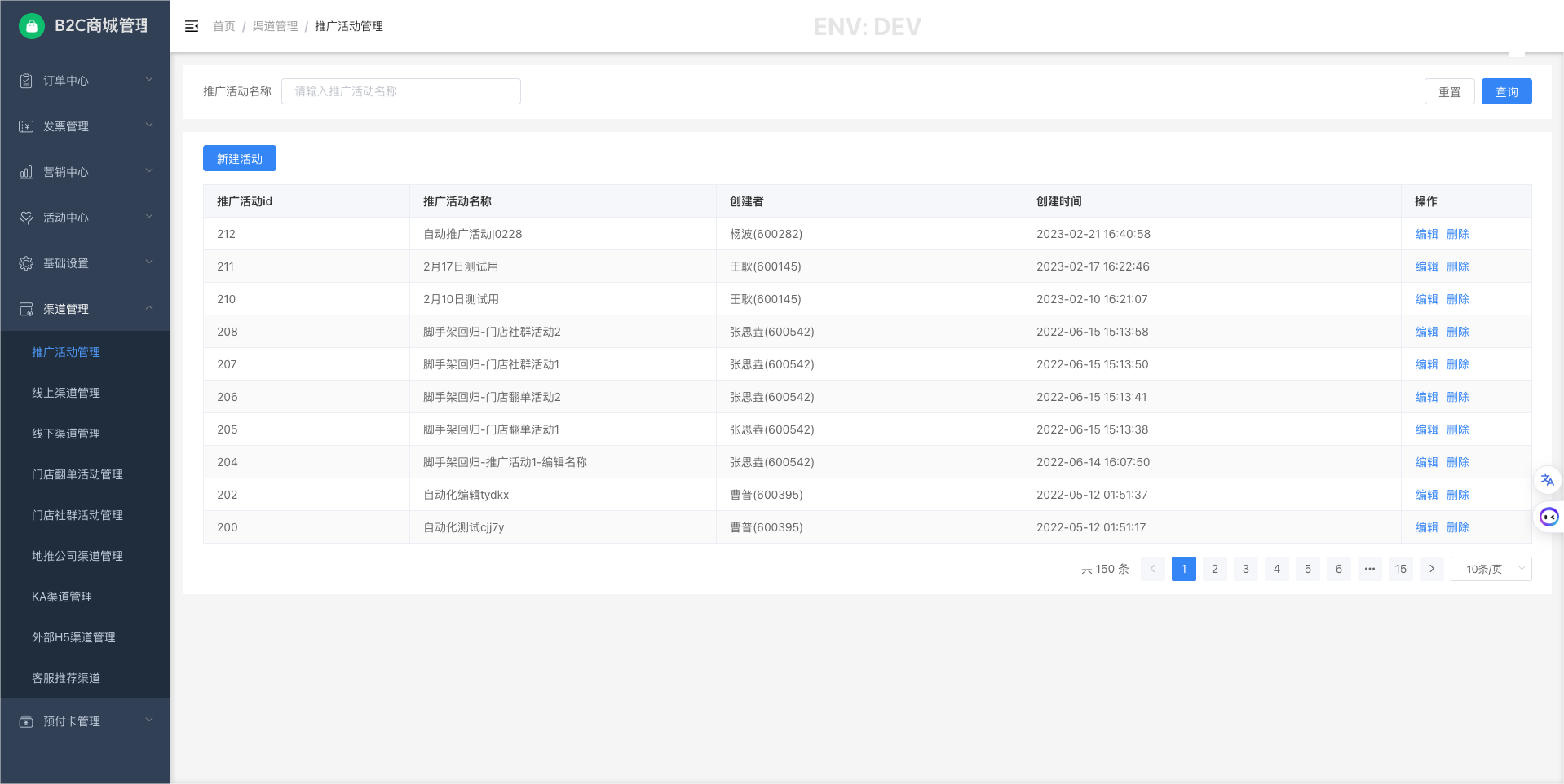Go to page 5
Screen dimensions: 1564x784
tap(1308, 569)
